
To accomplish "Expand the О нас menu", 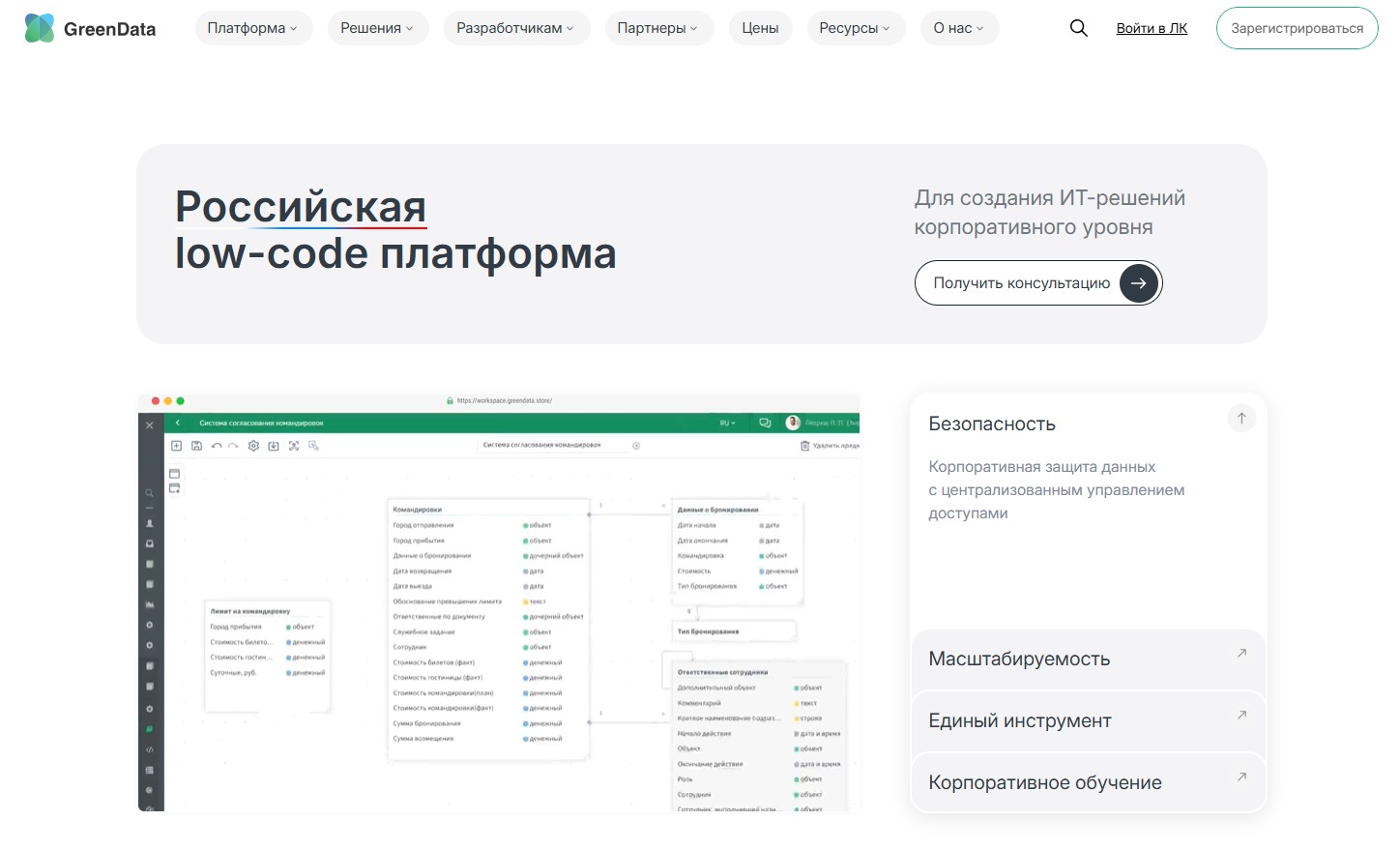I will point(960,28).
